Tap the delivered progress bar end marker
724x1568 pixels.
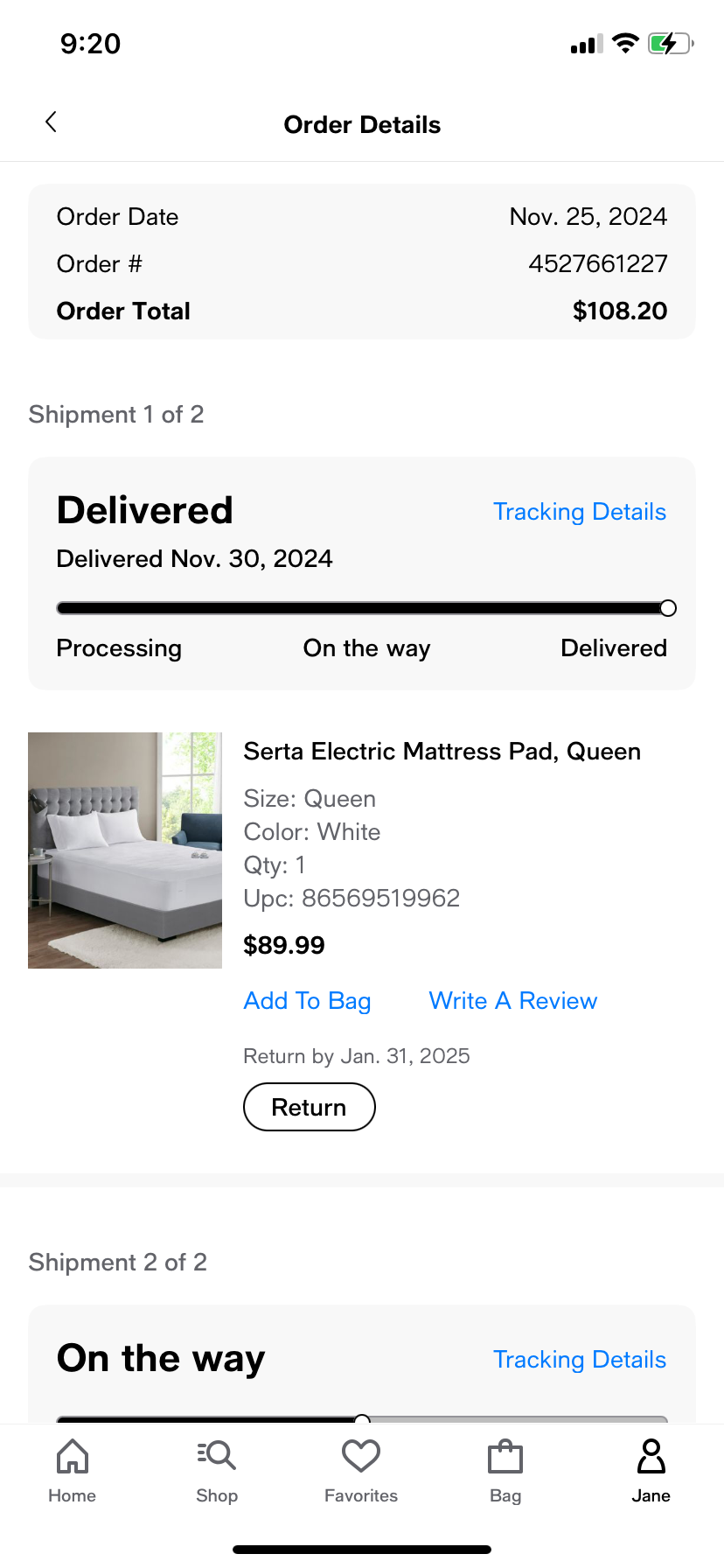(x=668, y=608)
